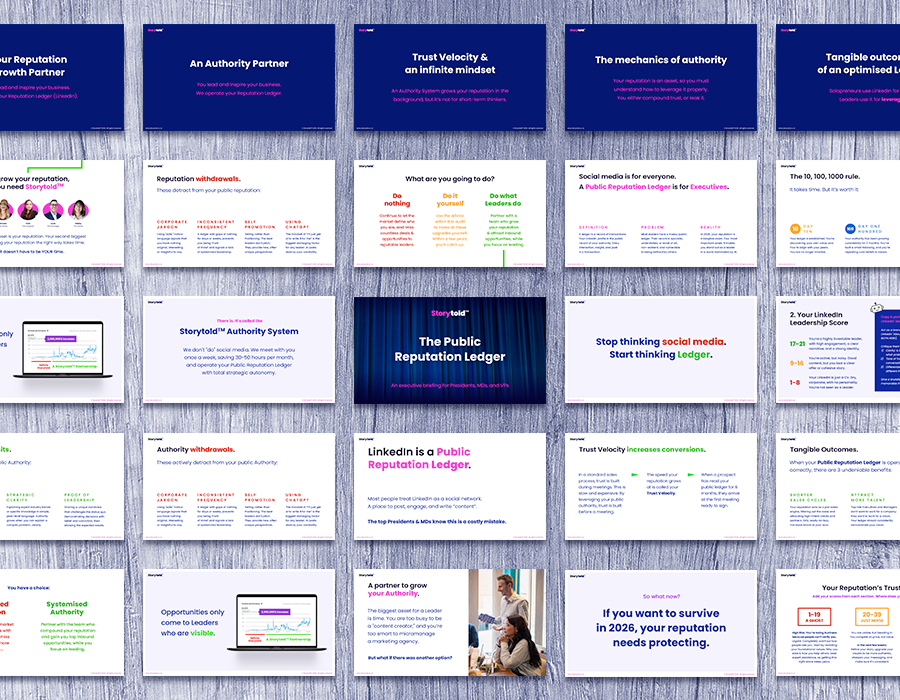Image resolution: width=900 pixels, height=700 pixels.
Task: Select 'Trust Velocity & an infinite mindset' heading
Action: click(x=450, y=64)
